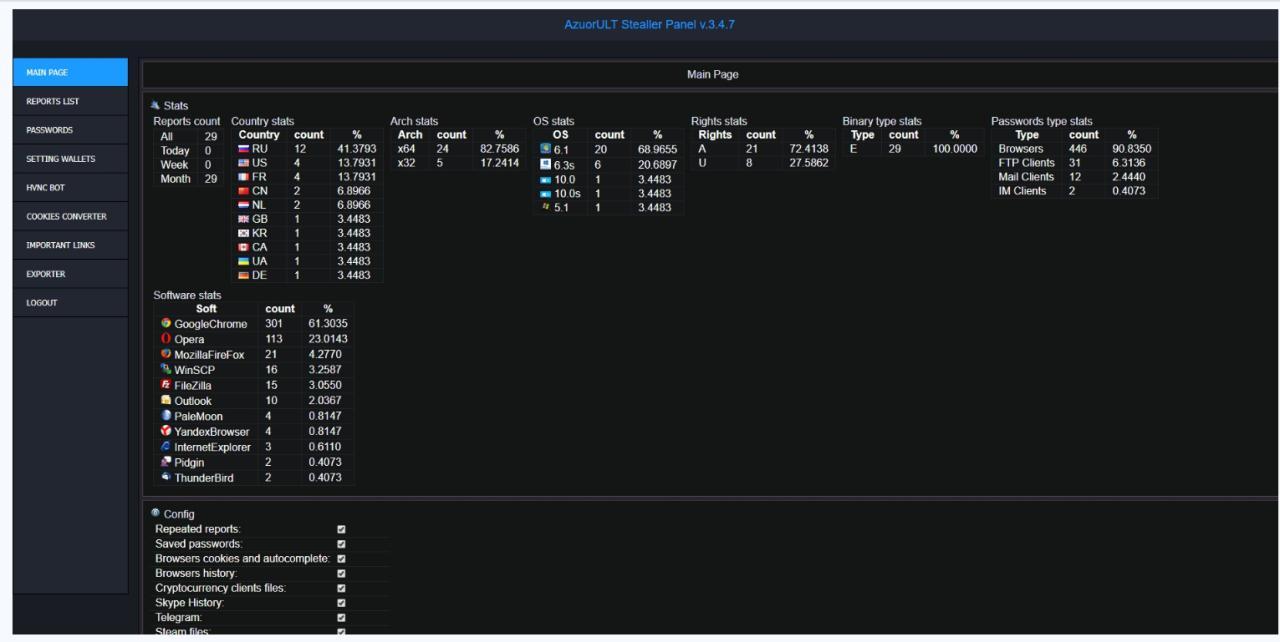1280x642 pixels.
Task: Click the Netherlands flag next to NL
Action: tap(244, 205)
